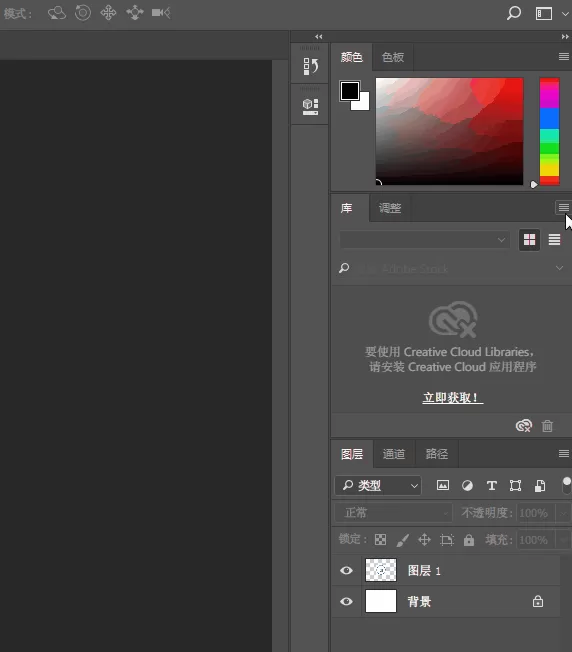Select the 3D orbit camera mode icon
The height and width of the screenshot is (652, 572).
[x=57, y=13]
